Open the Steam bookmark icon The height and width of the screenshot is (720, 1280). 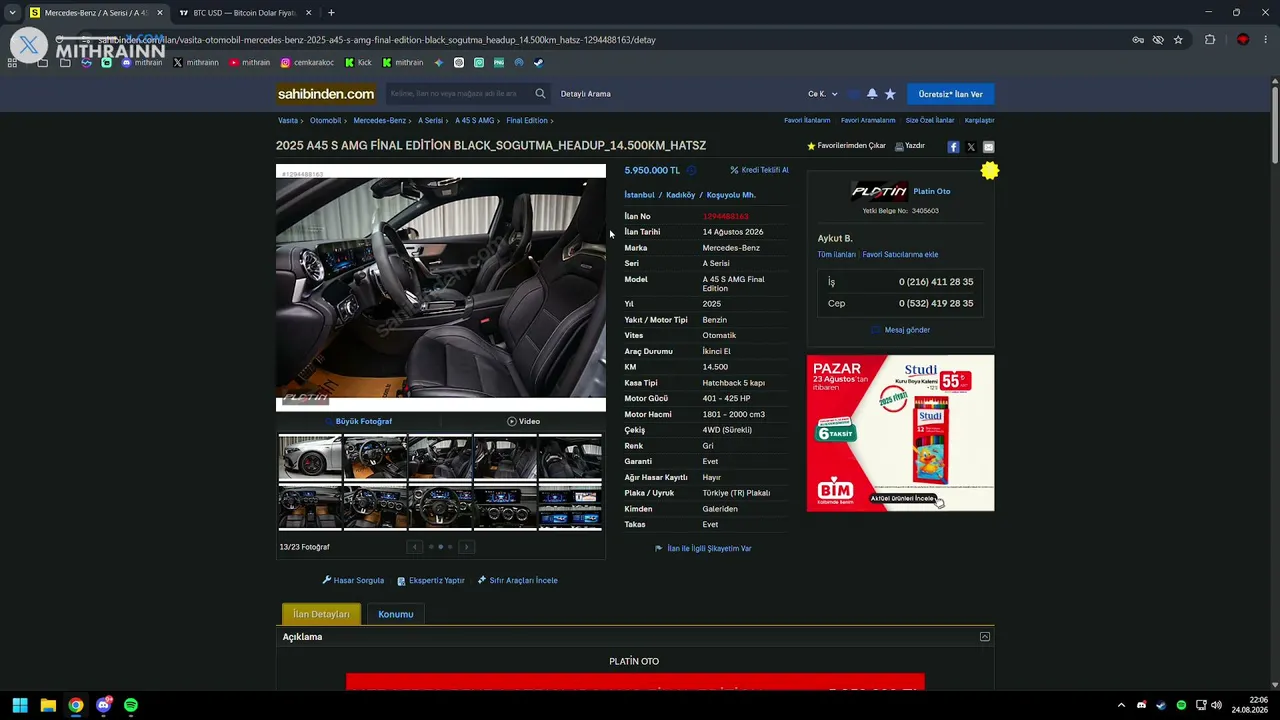click(538, 62)
